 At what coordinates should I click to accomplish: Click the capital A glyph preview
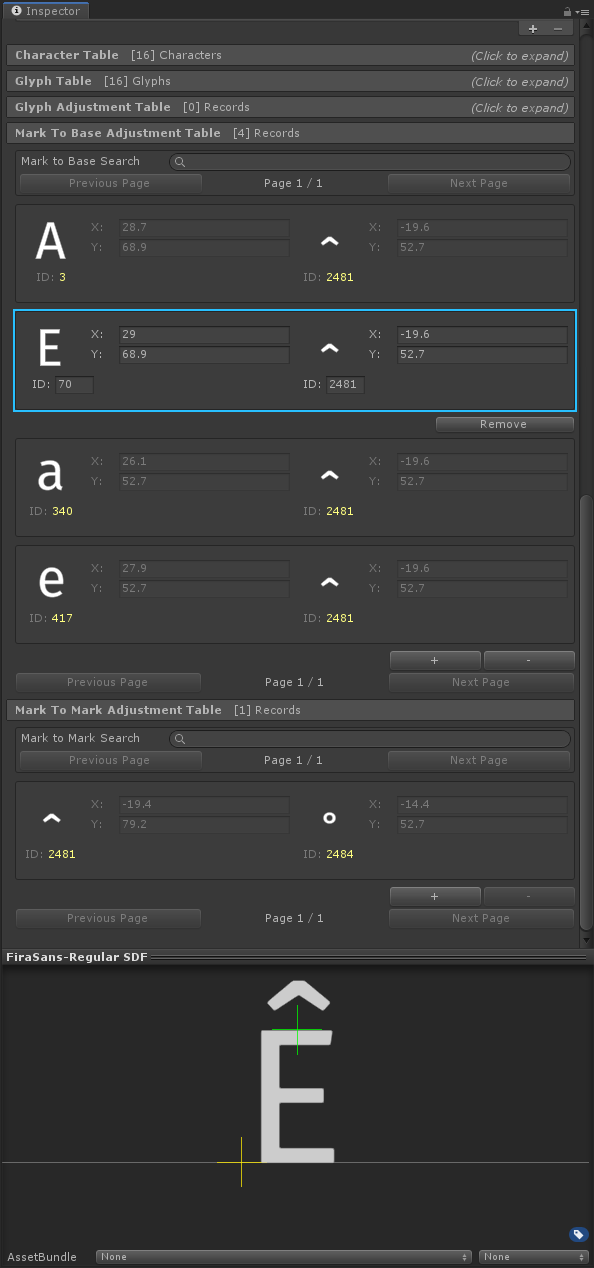[x=50, y=240]
